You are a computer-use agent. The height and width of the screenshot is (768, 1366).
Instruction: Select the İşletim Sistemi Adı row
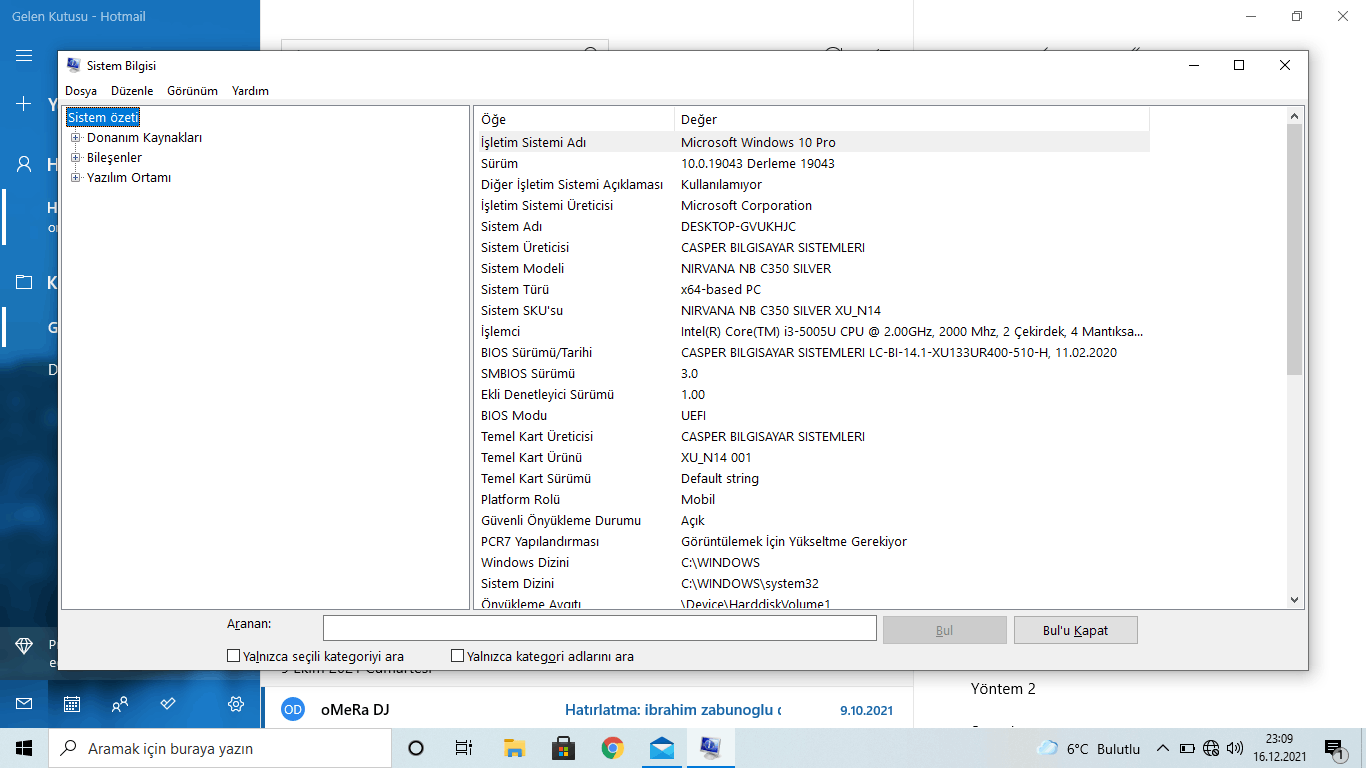pyautogui.click(x=812, y=143)
